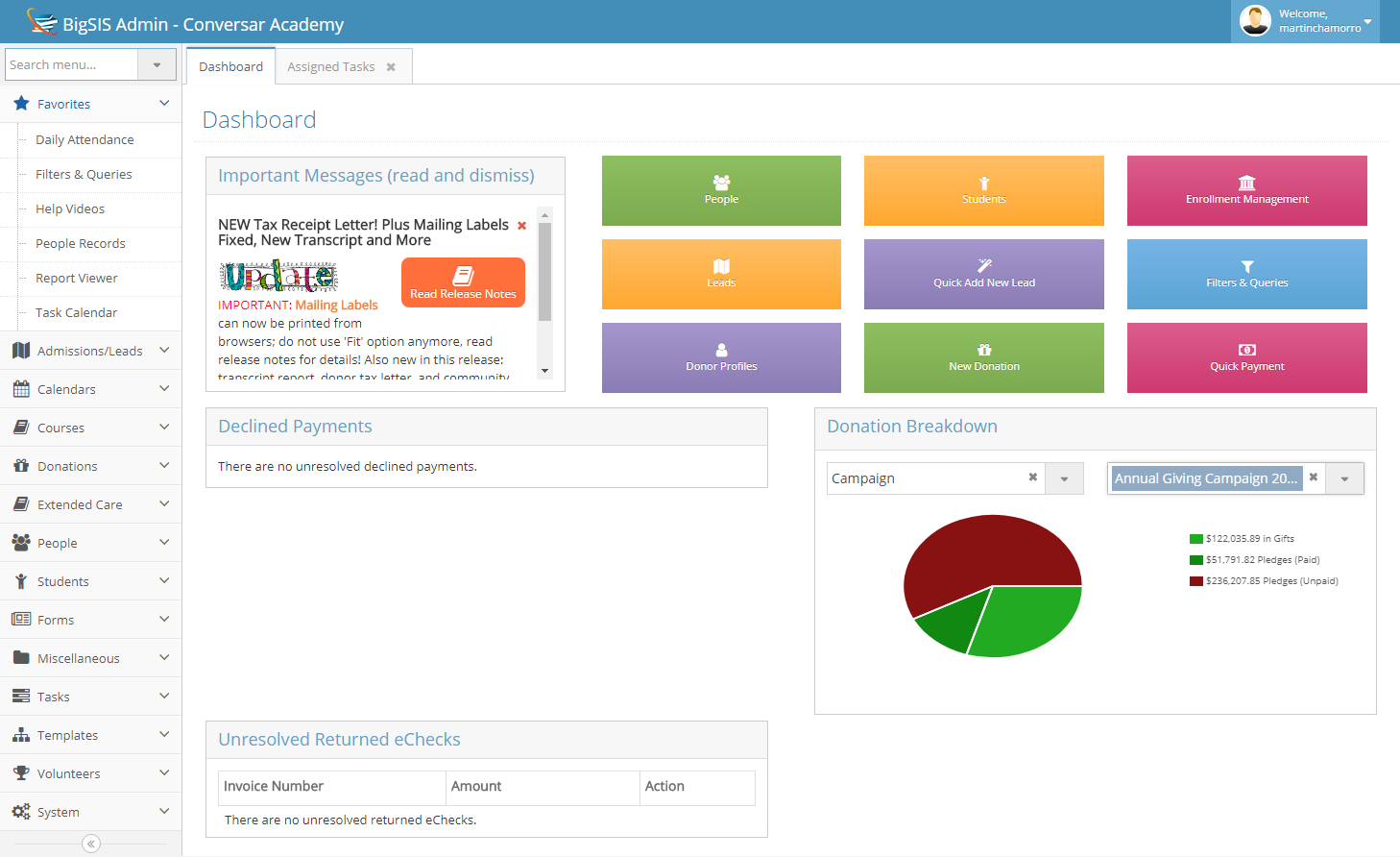Expand the System section chevron

[x=164, y=812]
